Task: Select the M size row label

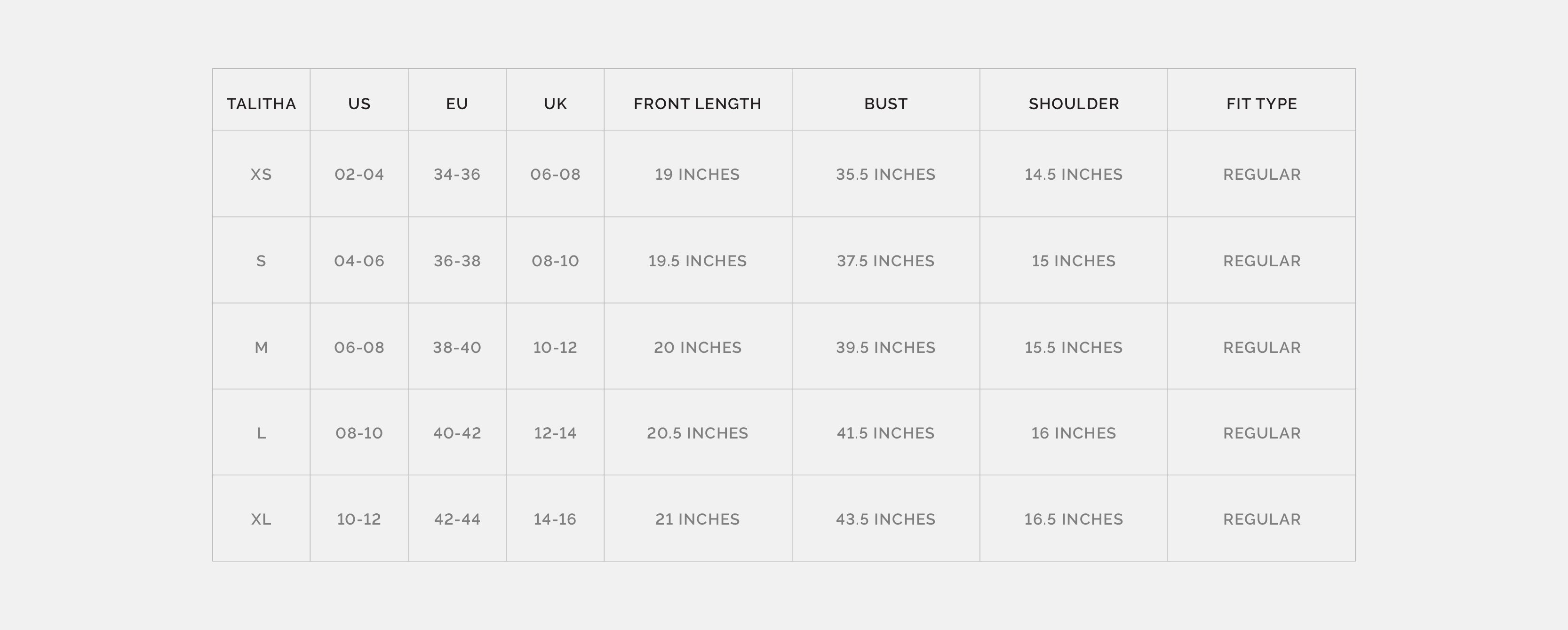Action: pyautogui.click(x=261, y=348)
